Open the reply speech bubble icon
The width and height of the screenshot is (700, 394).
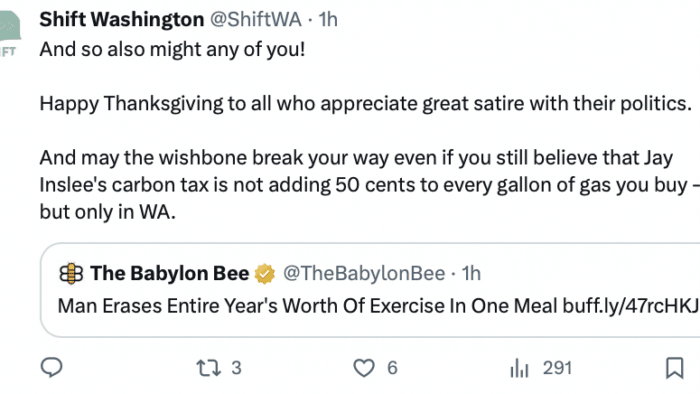51,368
